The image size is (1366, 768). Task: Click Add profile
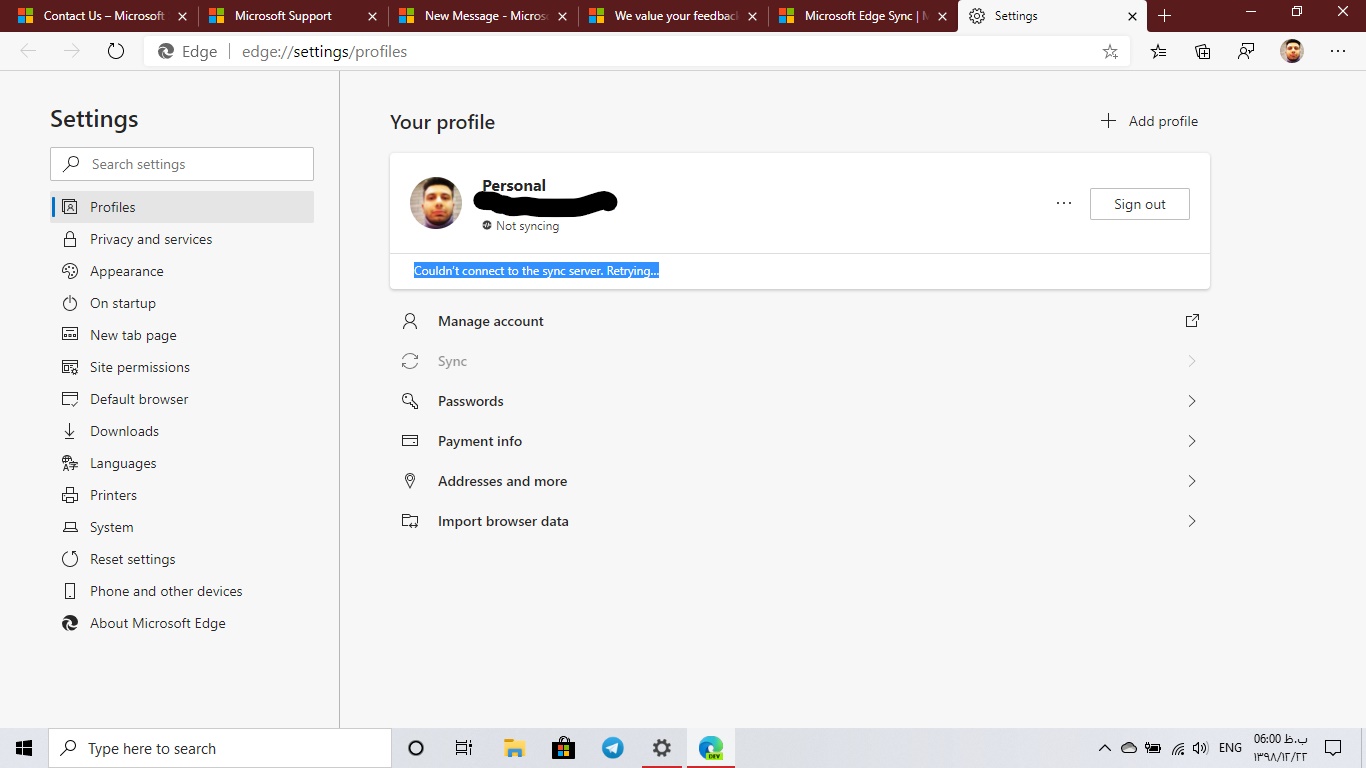[1149, 121]
